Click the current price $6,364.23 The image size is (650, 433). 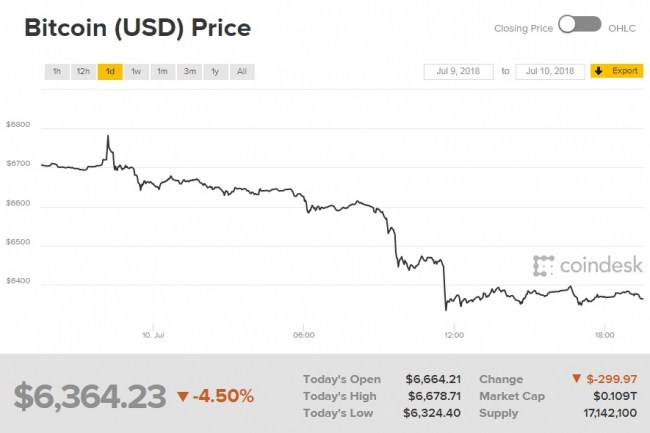[x=89, y=396]
